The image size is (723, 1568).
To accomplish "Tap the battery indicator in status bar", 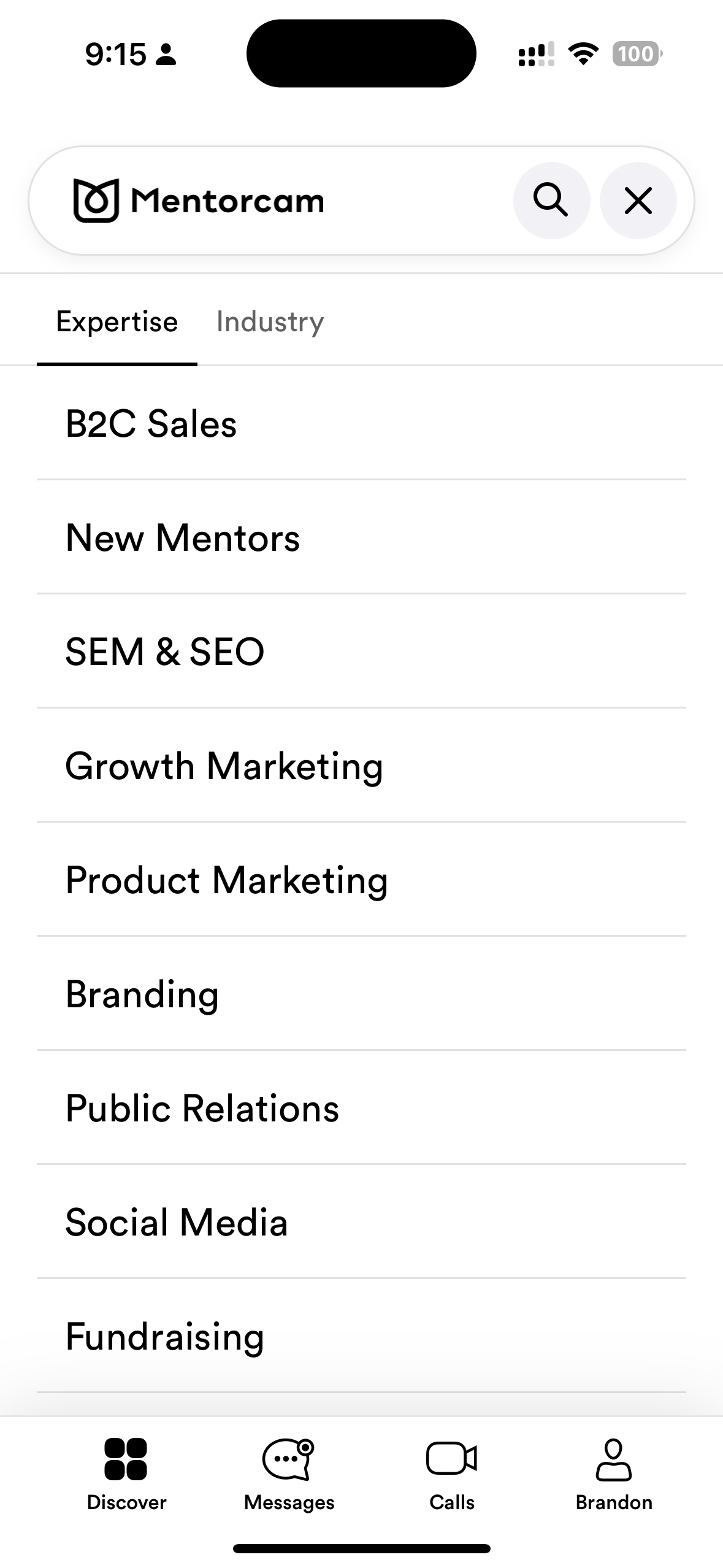I will (x=637, y=54).
